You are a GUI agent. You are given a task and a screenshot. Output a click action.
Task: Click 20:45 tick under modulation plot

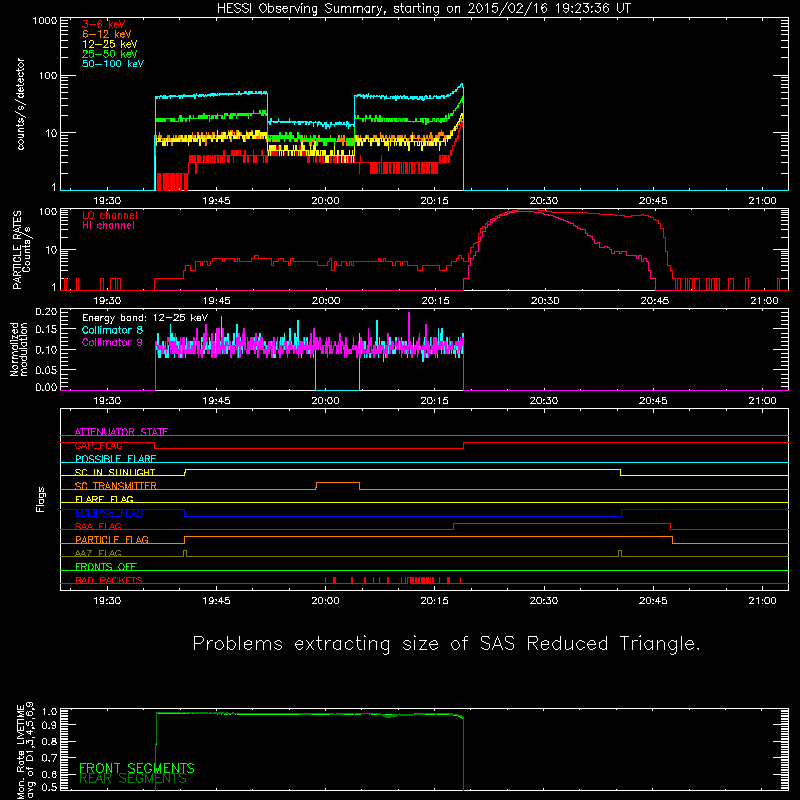tap(653, 401)
